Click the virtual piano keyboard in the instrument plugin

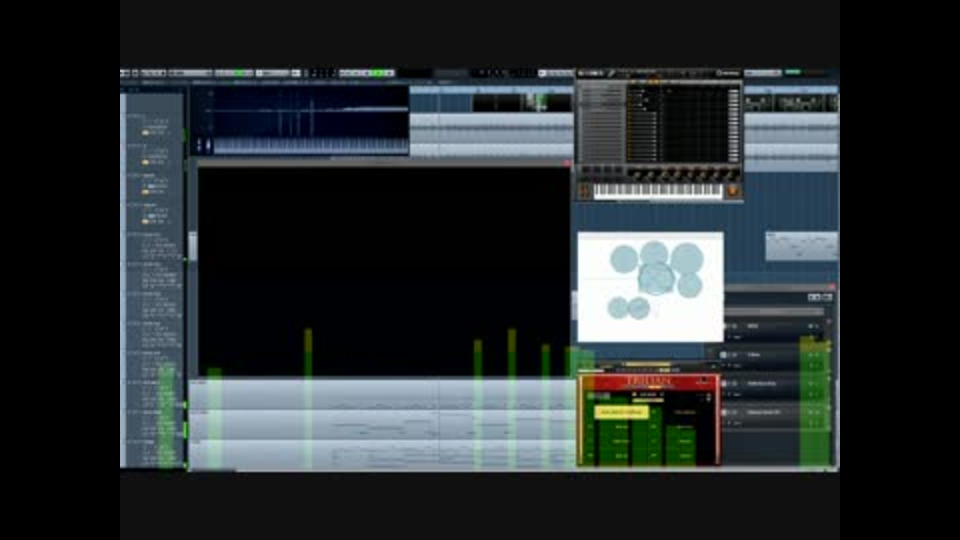click(658, 191)
